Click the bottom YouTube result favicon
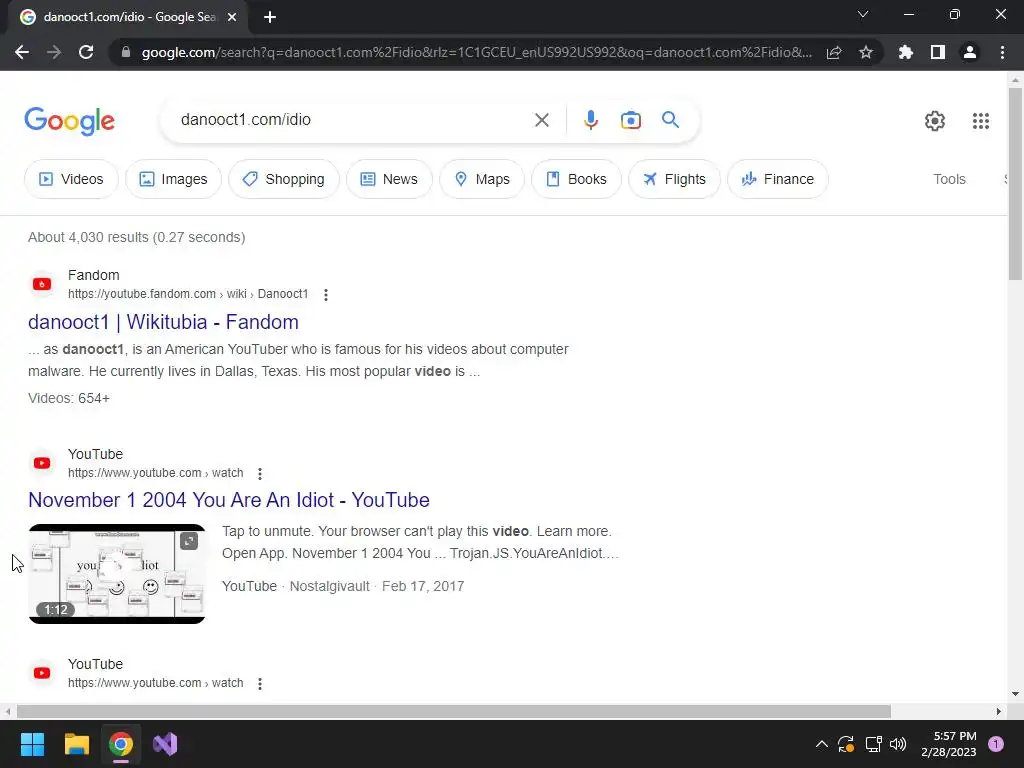This screenshot has height=768, width=1024. point(42,673)
